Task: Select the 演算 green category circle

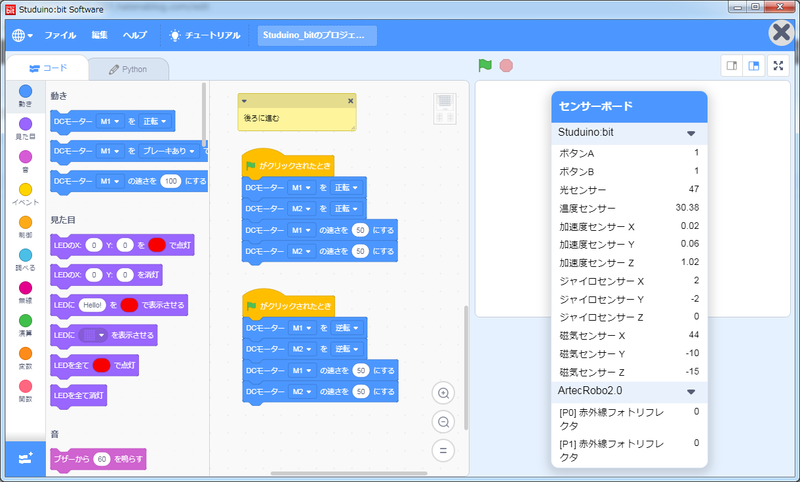Action: [x=26, y=320]
